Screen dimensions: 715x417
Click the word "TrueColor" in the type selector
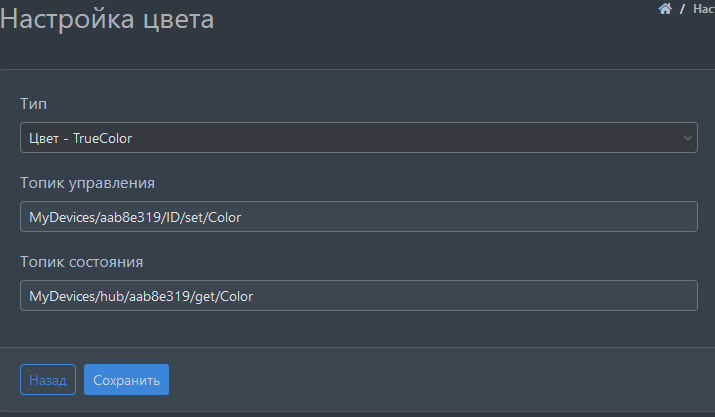click(102, 138)
